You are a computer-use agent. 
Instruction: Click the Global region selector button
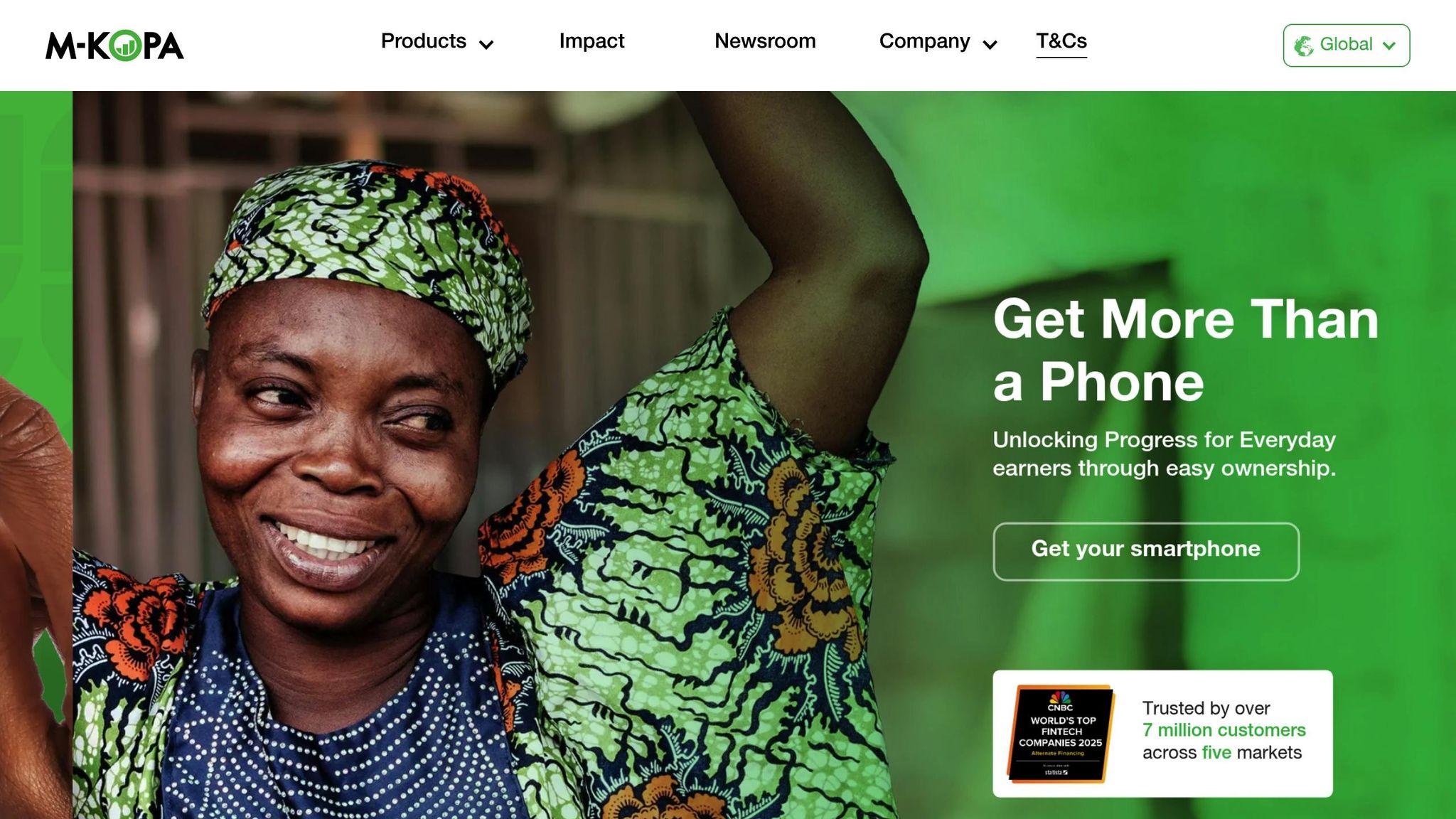1347,45
